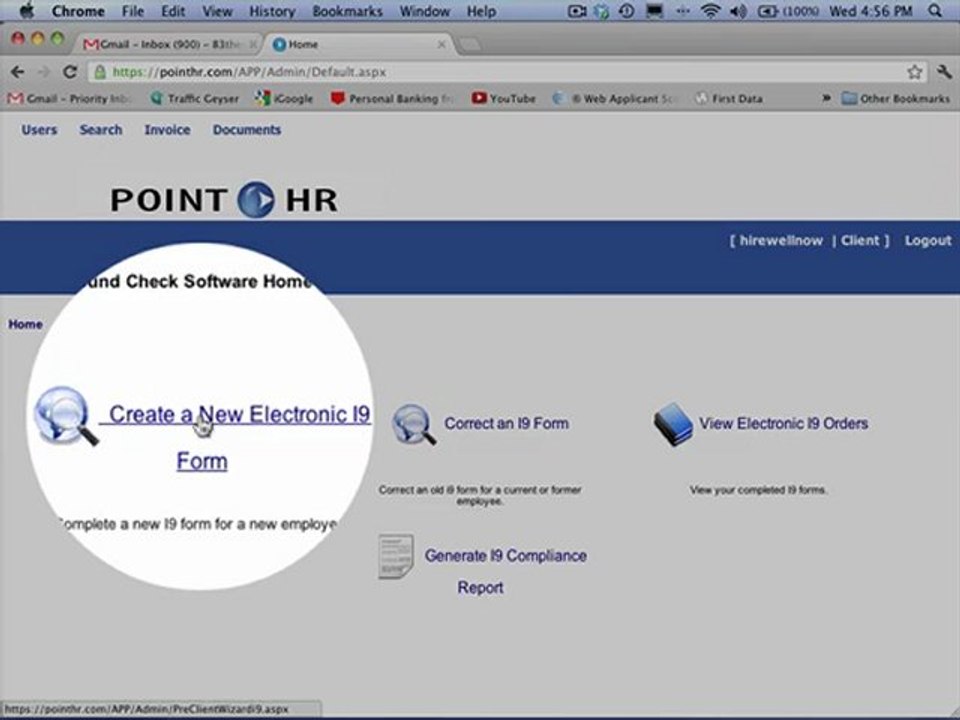The image size is (960, 720).
Task: Click the Wi-Fi status icon
Action: [710, 11]
